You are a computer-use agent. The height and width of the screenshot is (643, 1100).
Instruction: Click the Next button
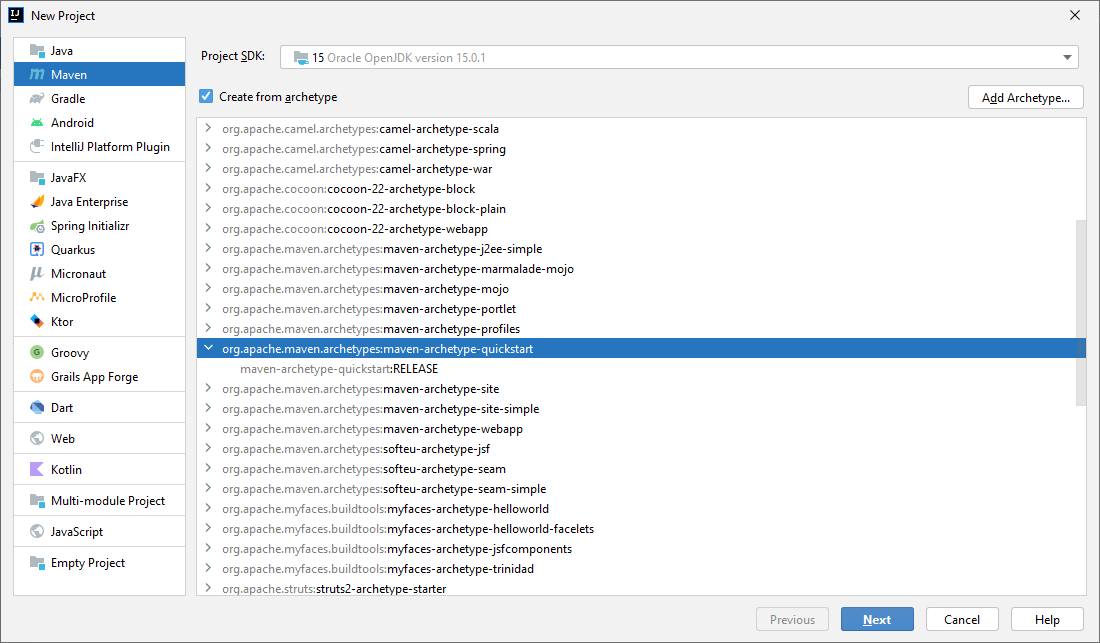point(877,618)
